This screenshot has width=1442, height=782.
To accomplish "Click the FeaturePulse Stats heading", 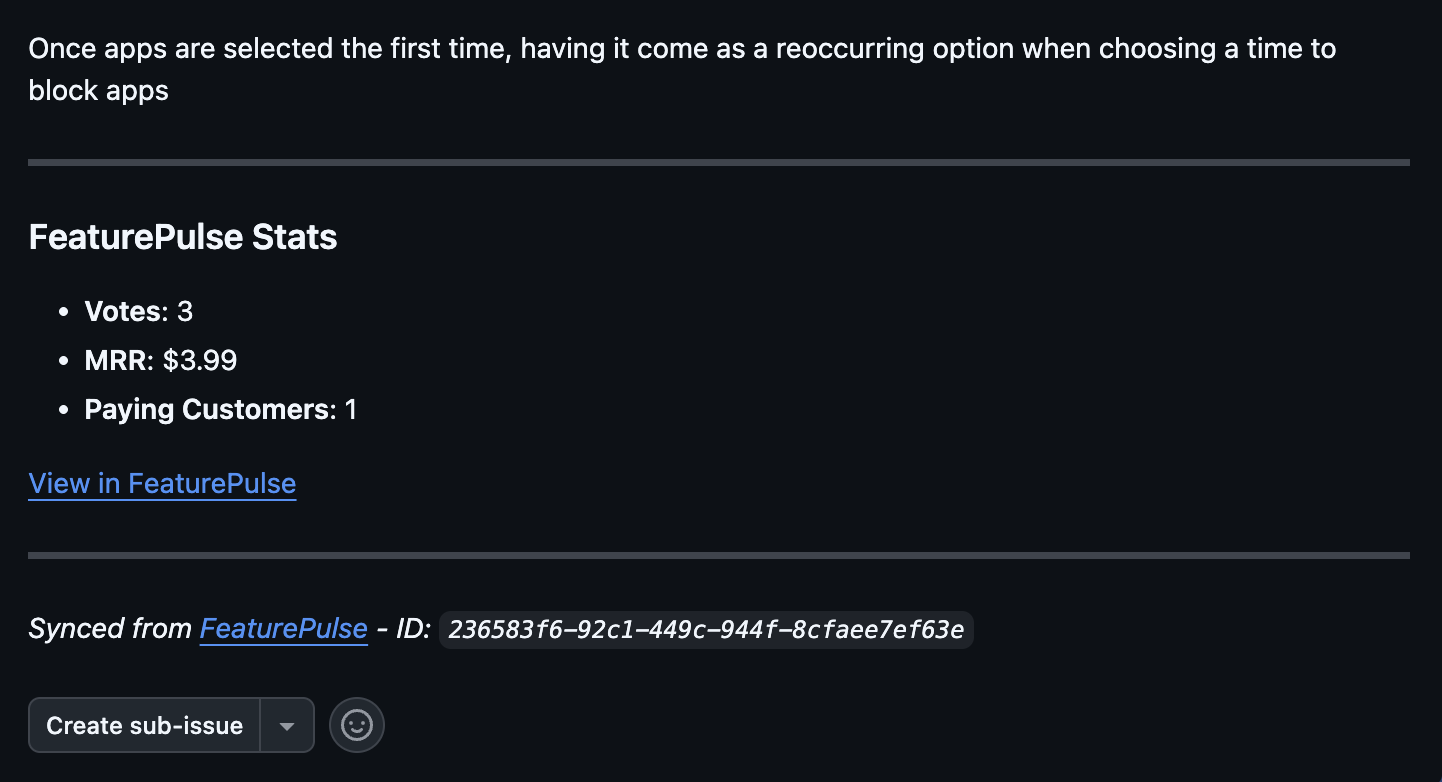I will (183, 237).
